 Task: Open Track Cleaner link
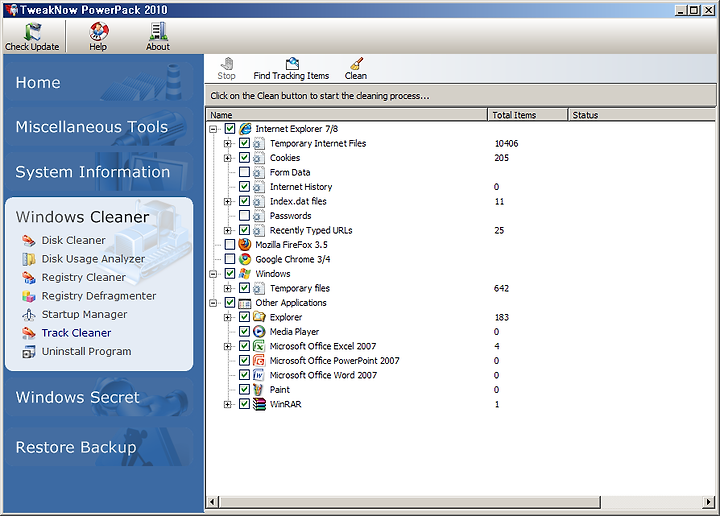pyautogui.click(x=76, y=333)
